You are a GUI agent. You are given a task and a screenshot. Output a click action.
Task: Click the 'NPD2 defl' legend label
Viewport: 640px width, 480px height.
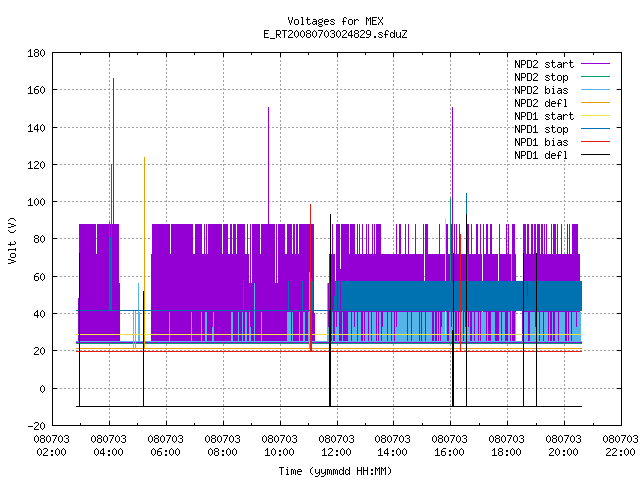(541, 103)
